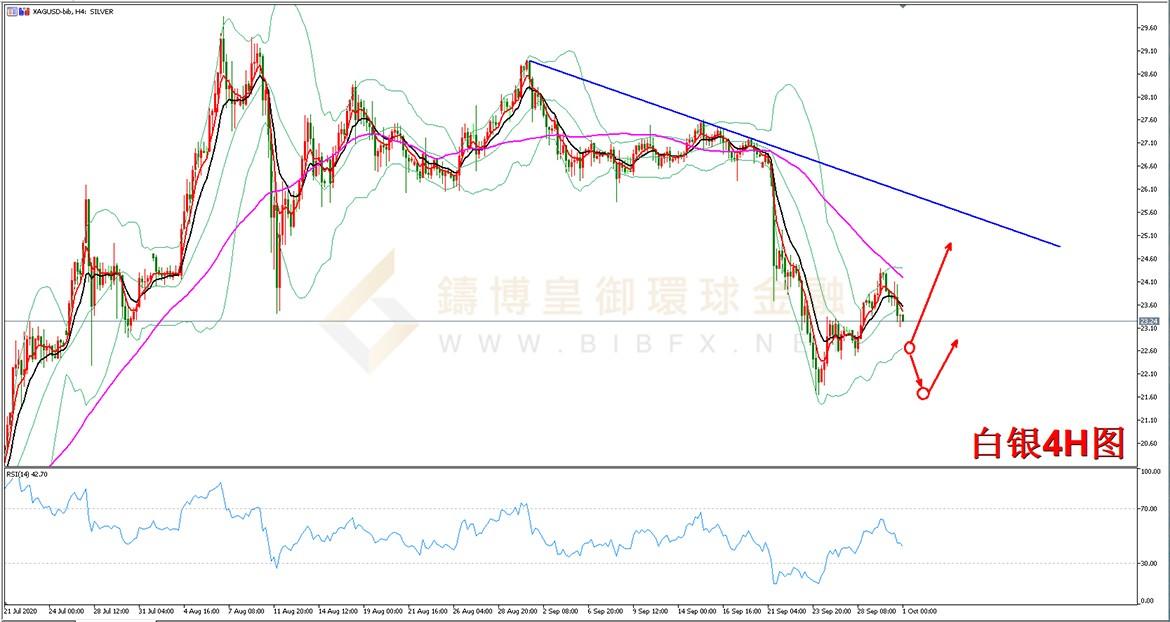Click the One Click Trading icon at top-left

point(11,10)
